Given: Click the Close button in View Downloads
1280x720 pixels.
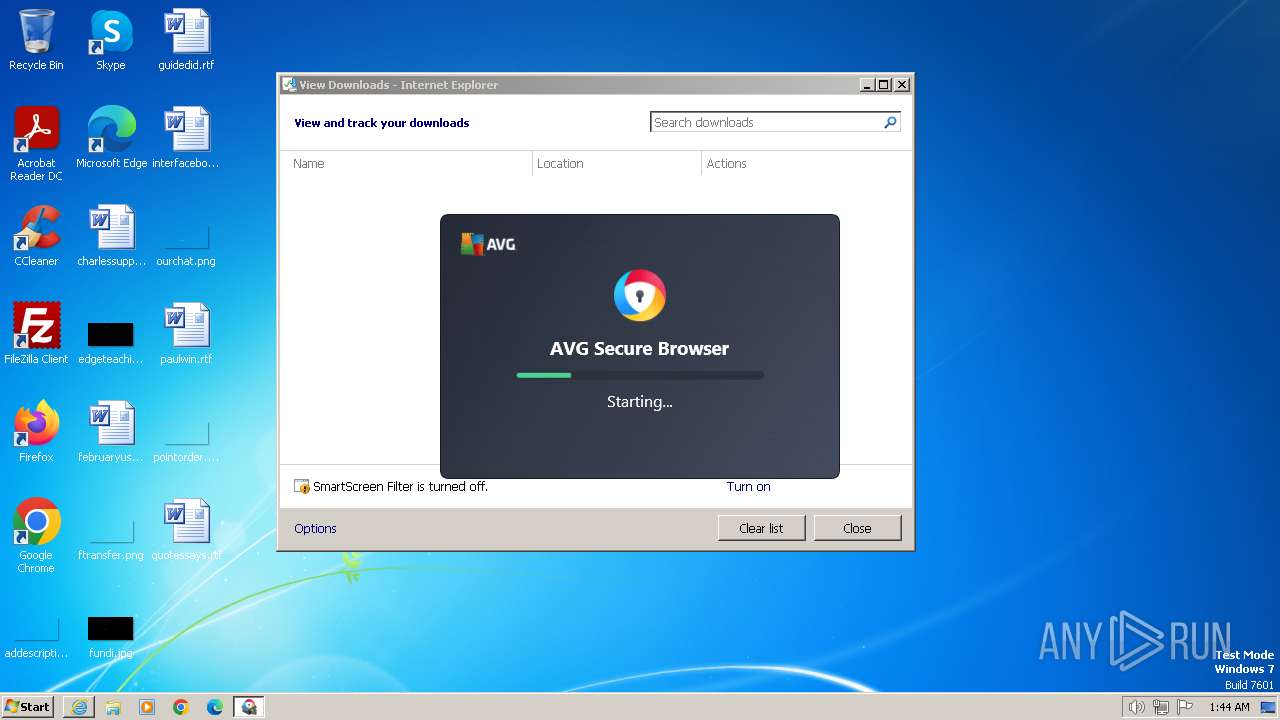Looking at the screenshot, I should point(857,528).
